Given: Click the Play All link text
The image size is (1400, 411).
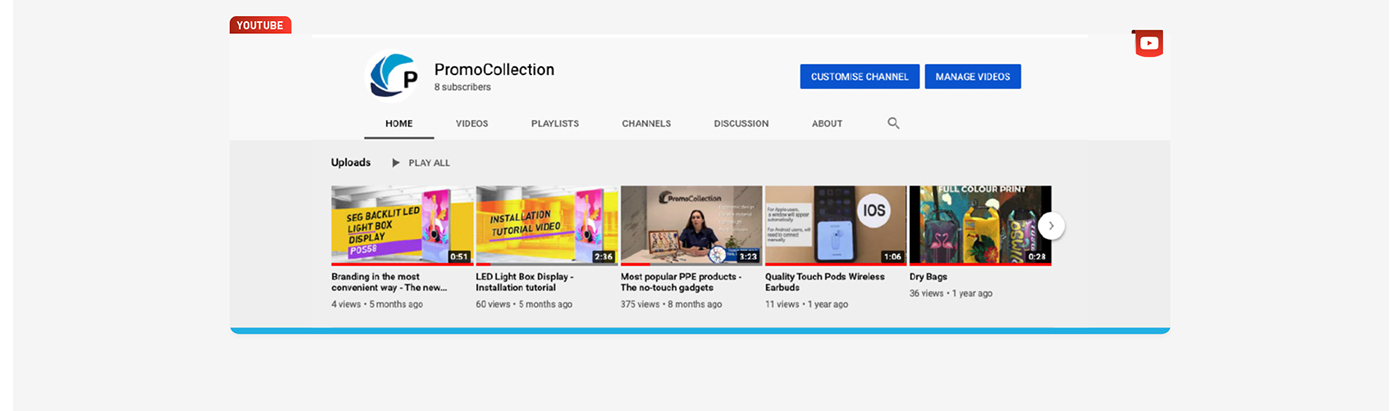Looking at the screenshot, I should coord(429,163).
